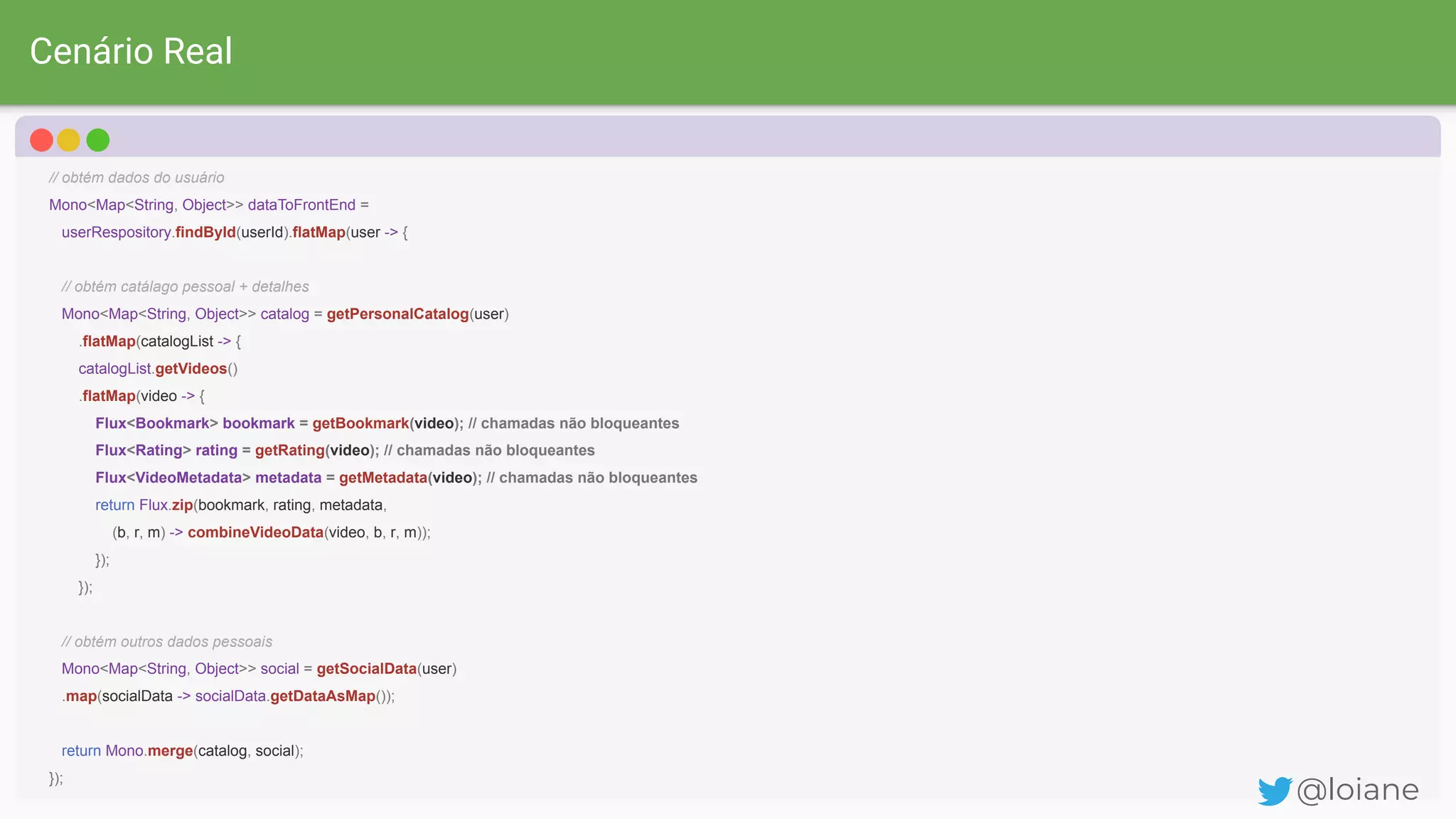
Task: Click the comment 'obtém outros dados pessoais'
Action: (x=167, y=642)
